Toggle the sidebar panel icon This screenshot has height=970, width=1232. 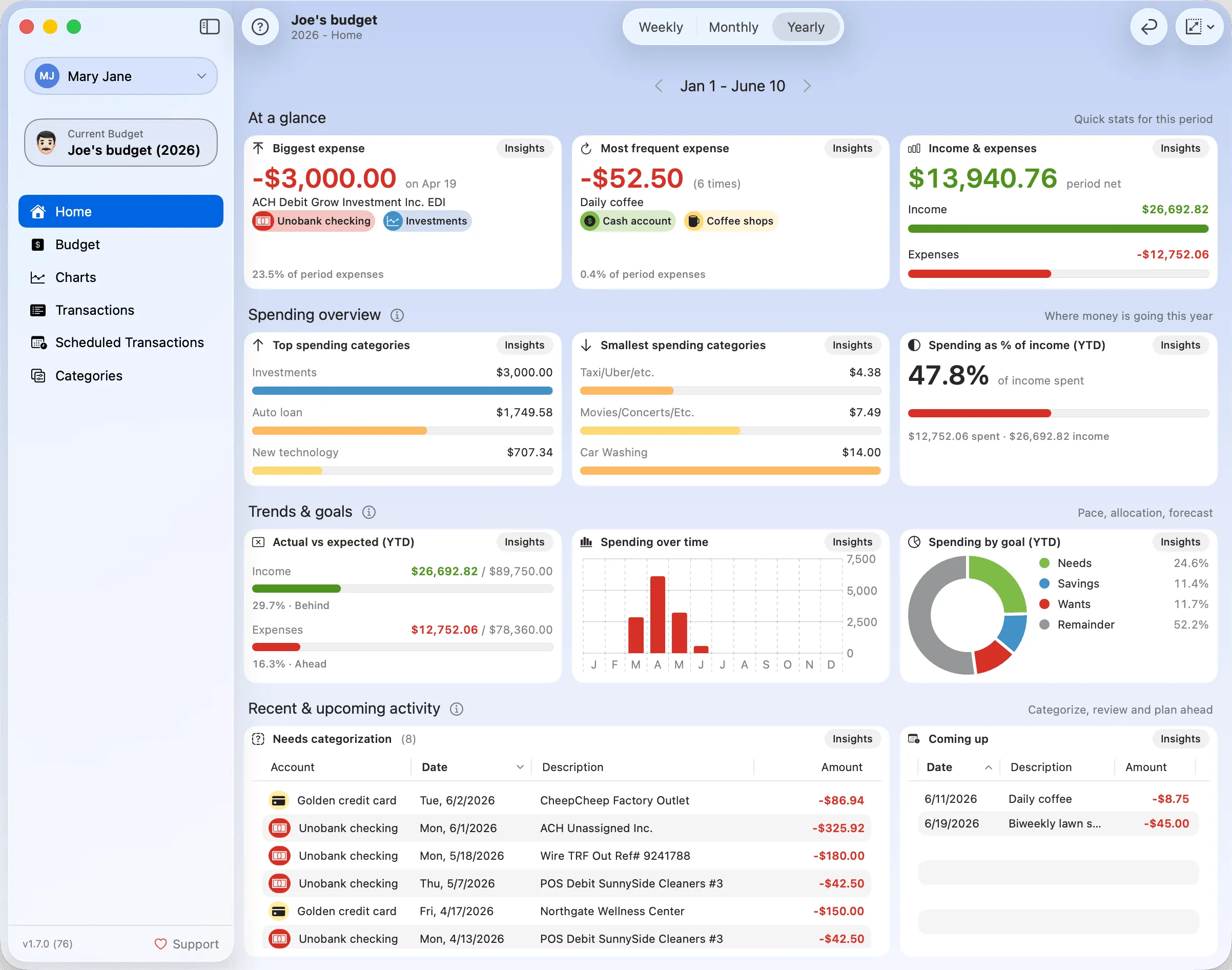click(210, 27)
